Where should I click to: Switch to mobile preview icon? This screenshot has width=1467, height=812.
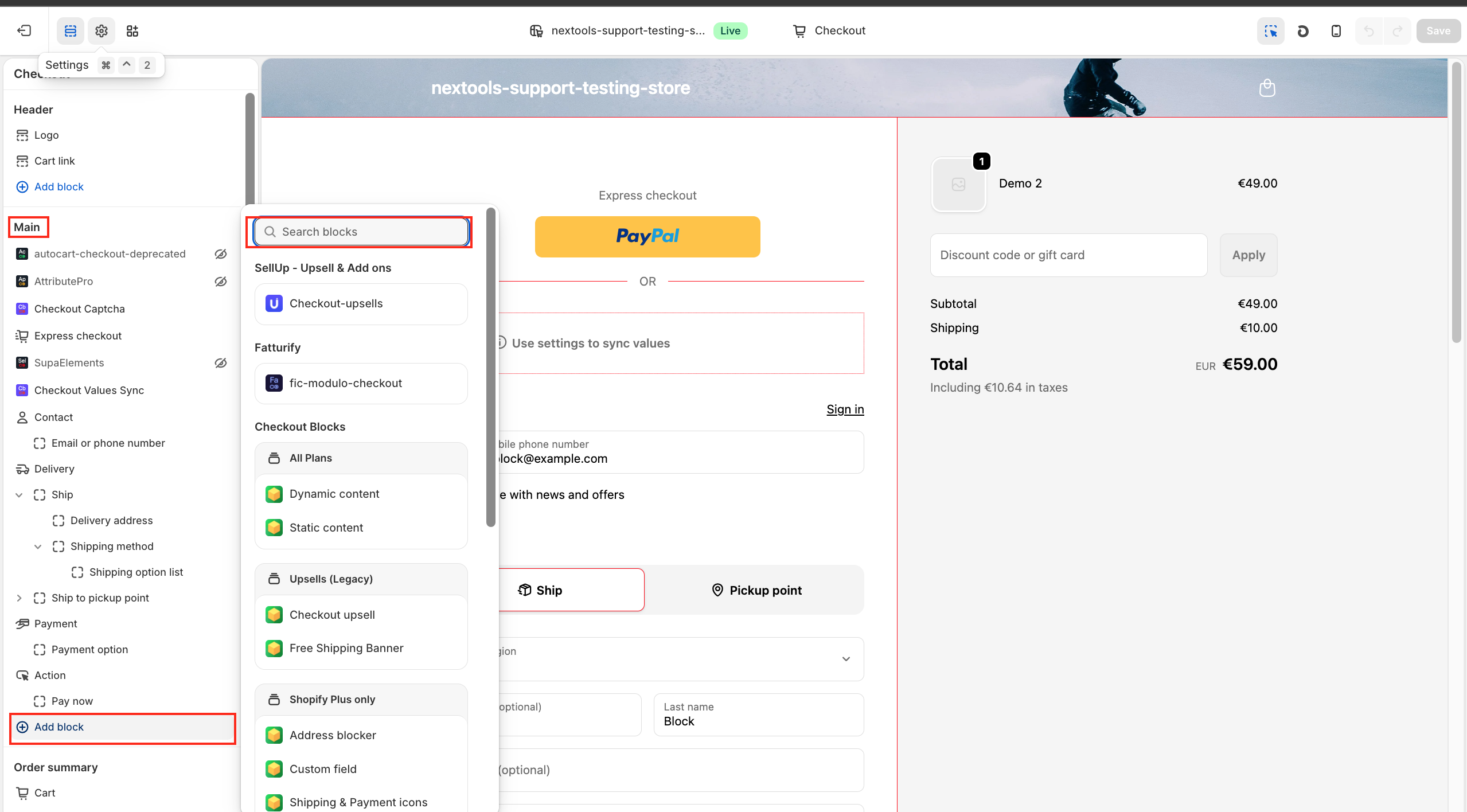[x=1336, y=31]
